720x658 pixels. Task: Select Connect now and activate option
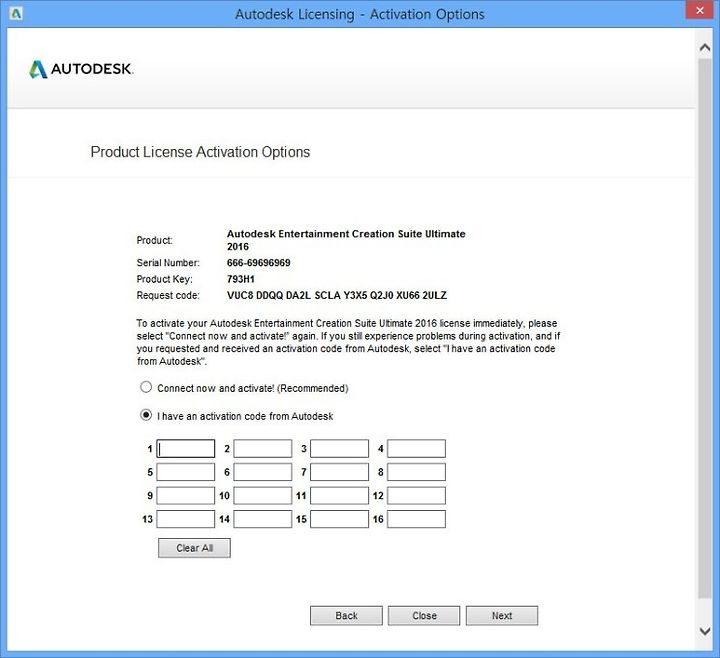point(146,387)
